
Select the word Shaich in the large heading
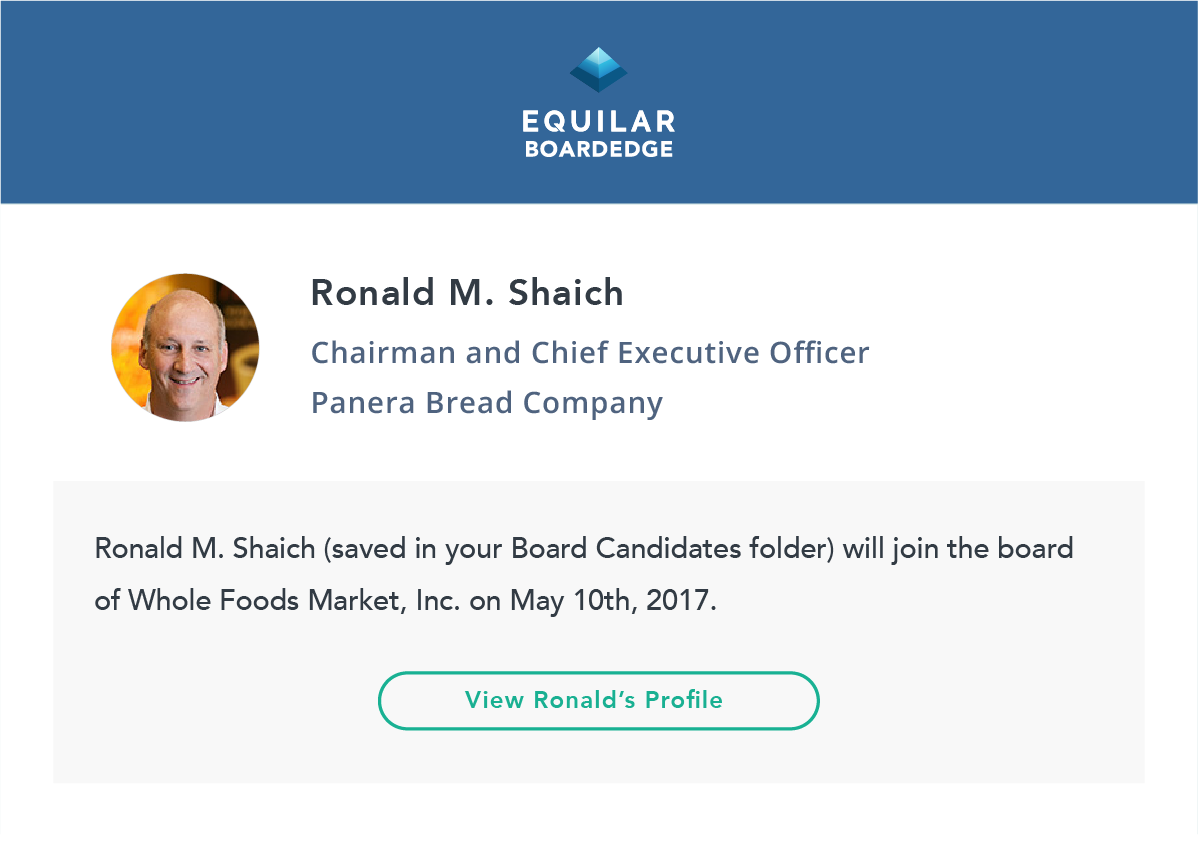[x=566, y=293]
